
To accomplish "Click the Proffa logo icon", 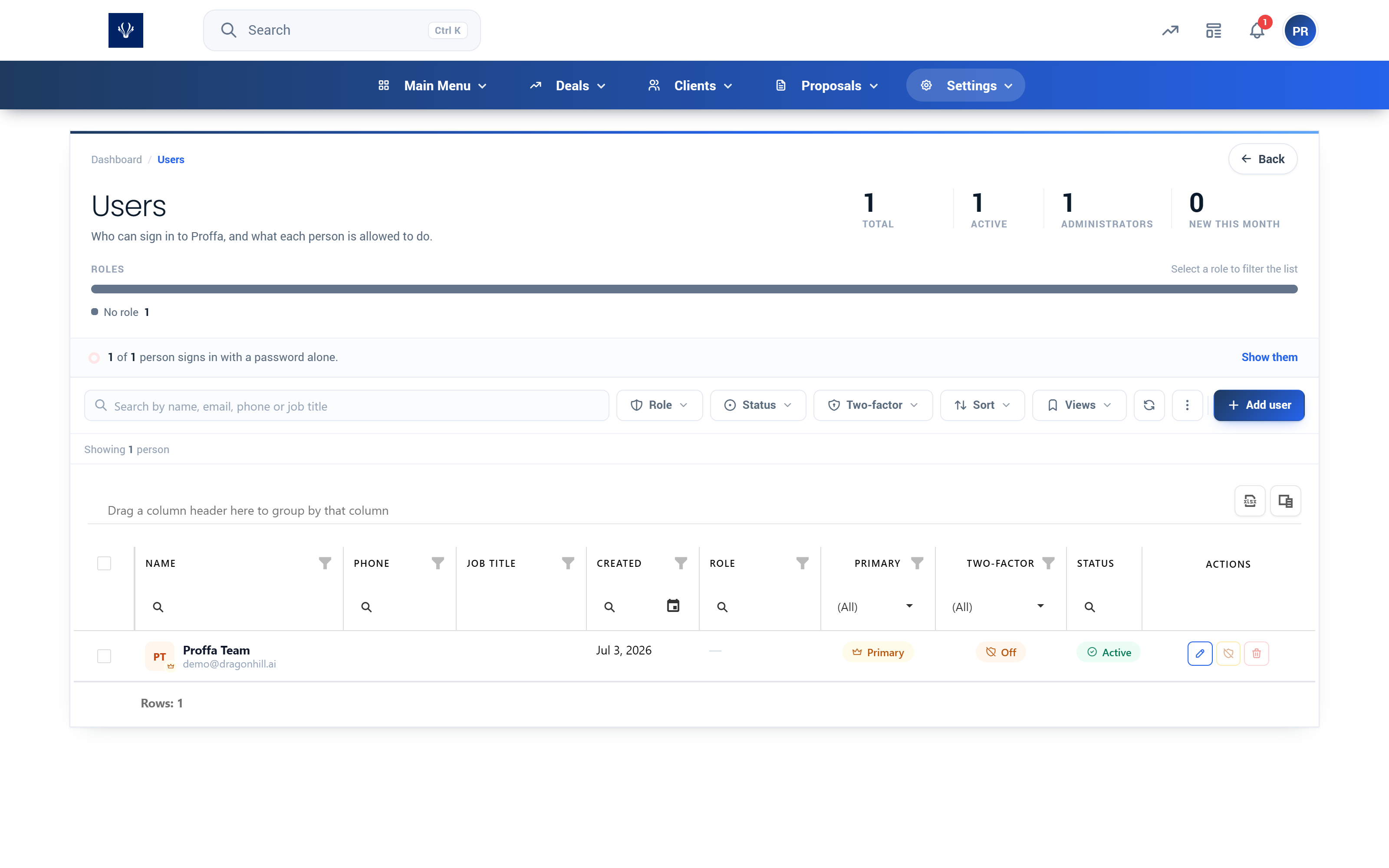I will click(126, 30).
